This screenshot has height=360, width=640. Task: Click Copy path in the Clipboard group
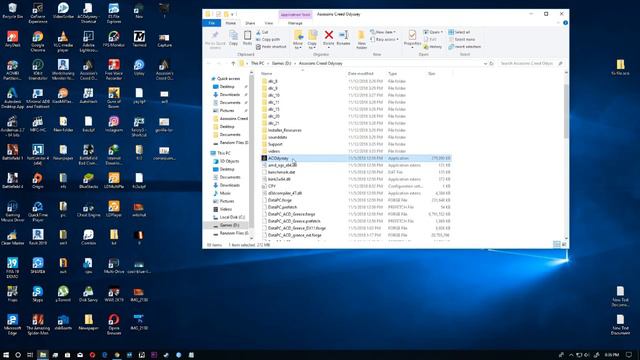[x=268, y=40]
